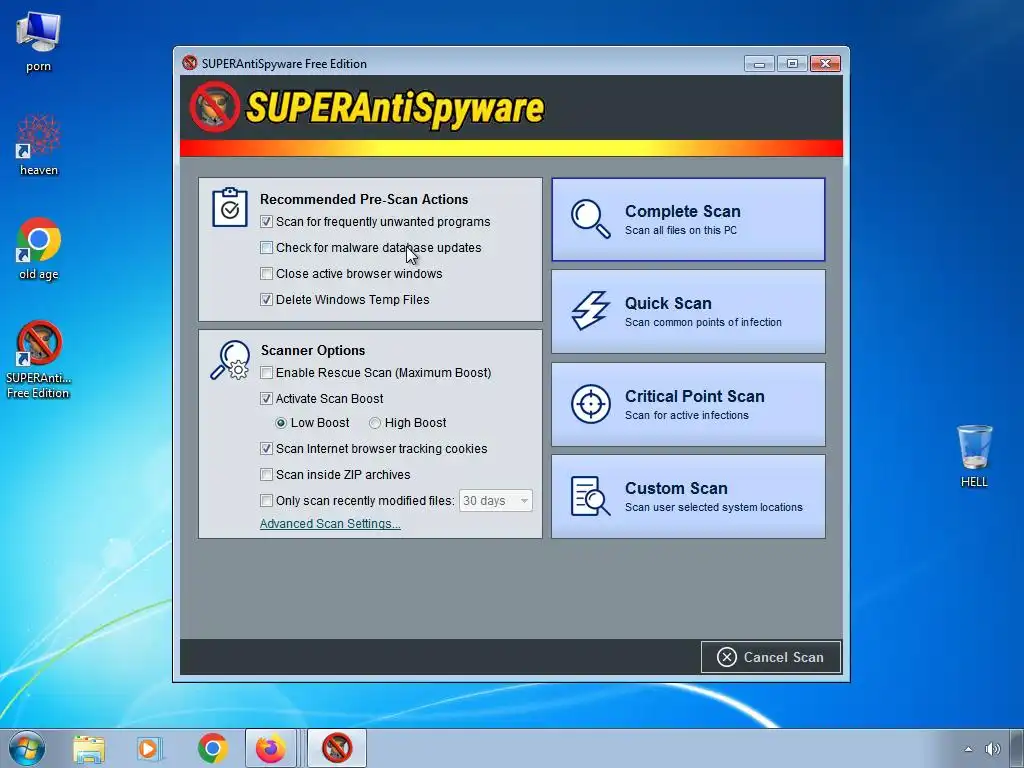This screenshot has height=768, width=1024.
Task: Start the Critical Point Scan
Action: pos(688,404)
